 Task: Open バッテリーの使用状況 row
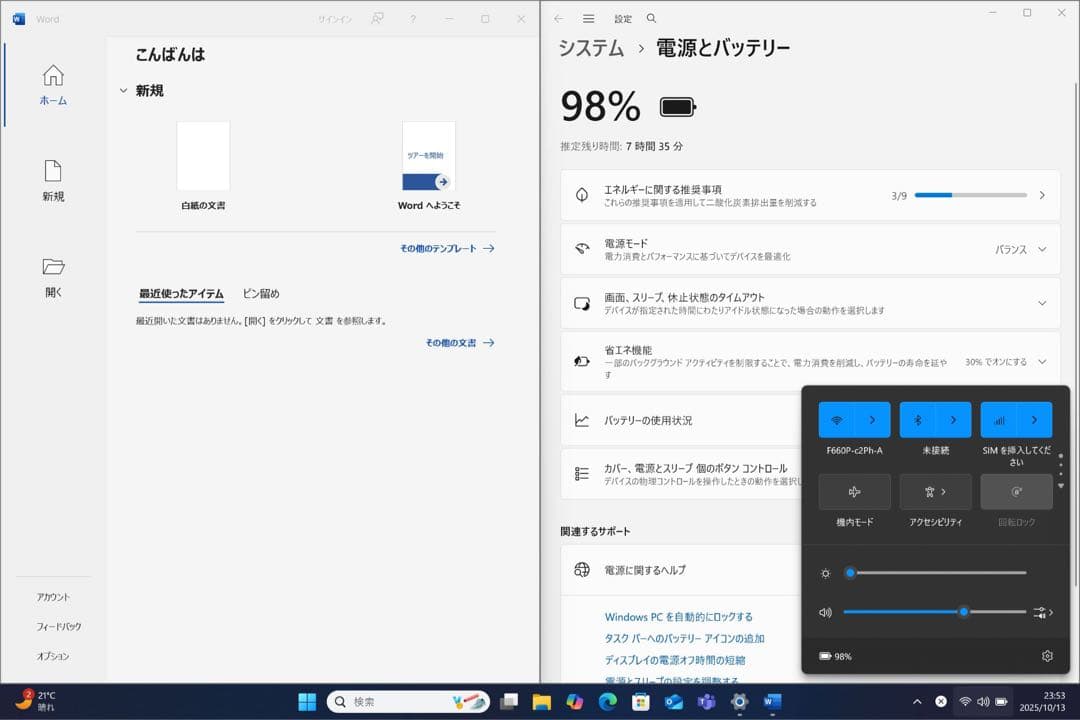(x=681, y=420)
